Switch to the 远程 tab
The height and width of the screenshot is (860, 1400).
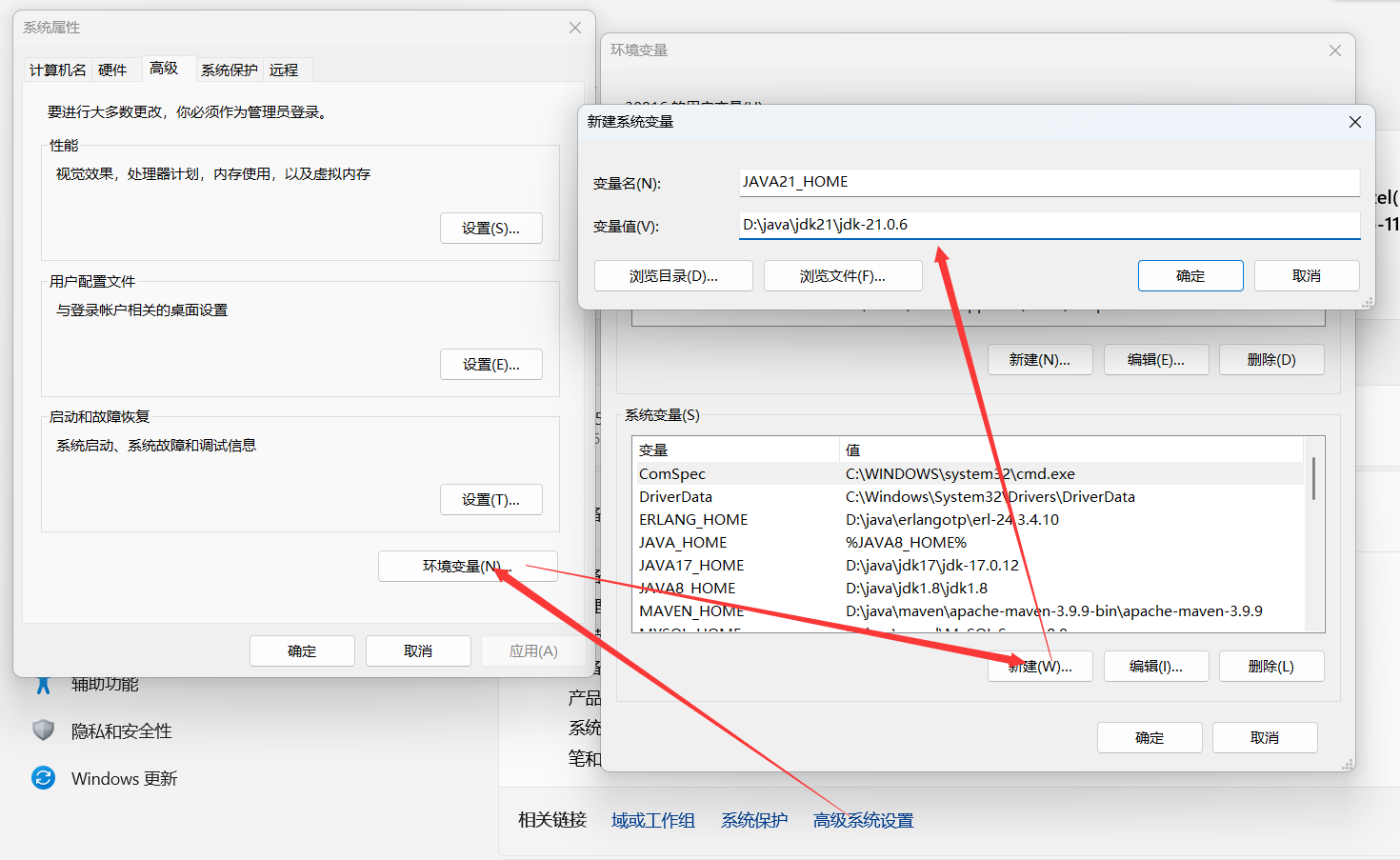284,69
